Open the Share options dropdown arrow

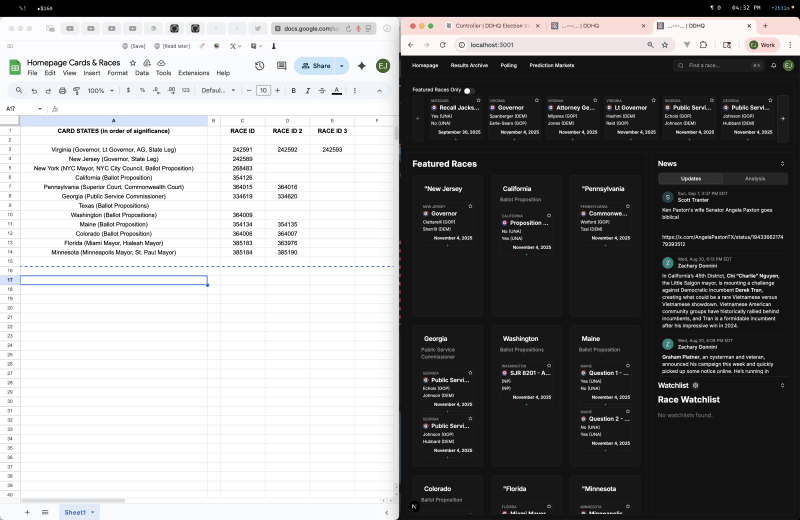[342, 66]
